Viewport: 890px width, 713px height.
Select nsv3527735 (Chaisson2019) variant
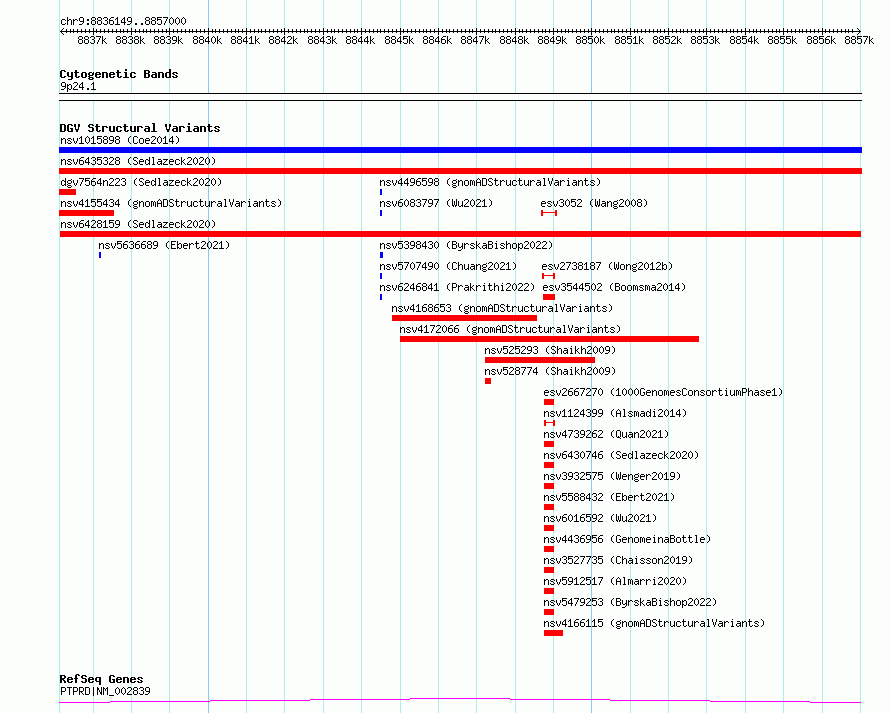point(618,560)
